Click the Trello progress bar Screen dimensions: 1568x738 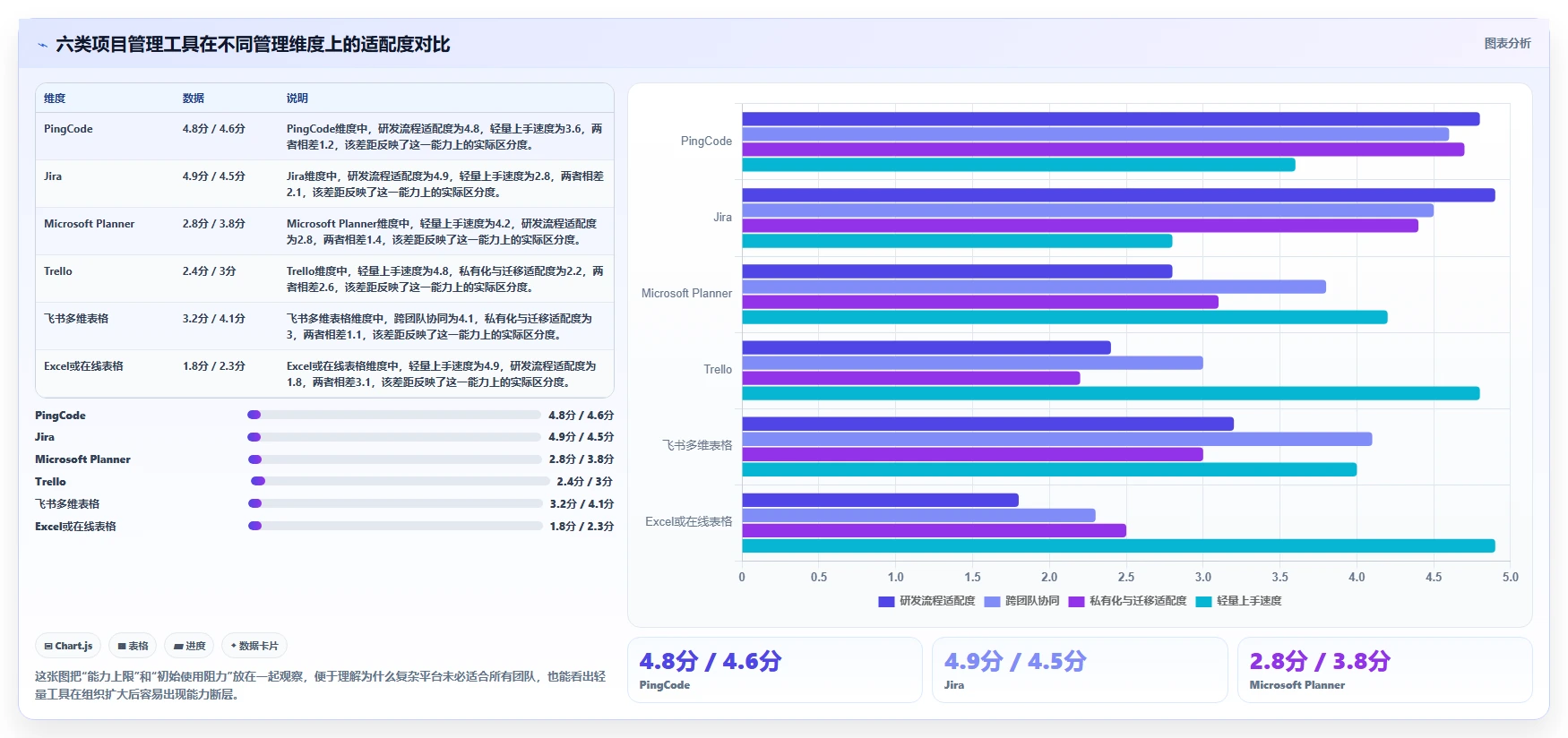click(400, 481)
